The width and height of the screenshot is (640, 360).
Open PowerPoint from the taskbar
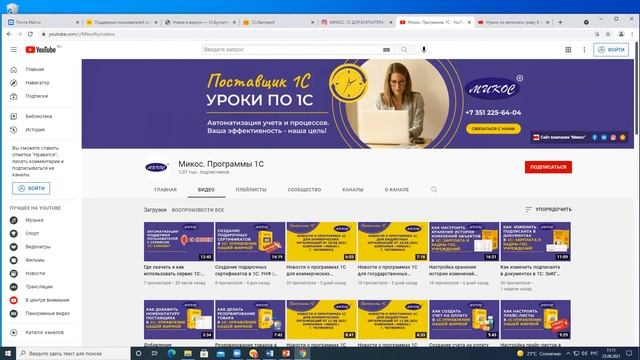pyautogui.click(x=286, y=353)
